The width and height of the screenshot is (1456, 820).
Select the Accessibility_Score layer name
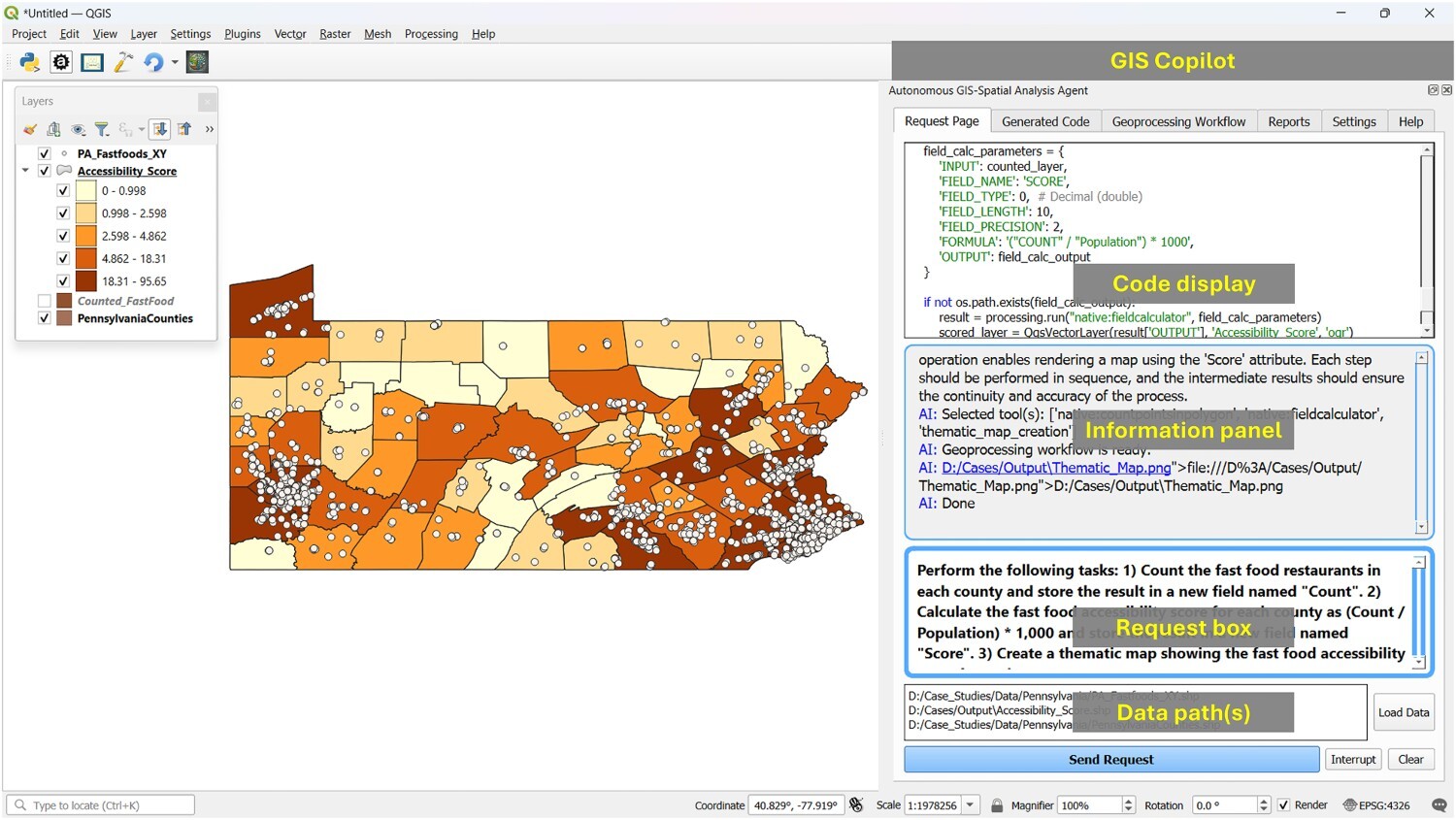(x=127, y=171)
